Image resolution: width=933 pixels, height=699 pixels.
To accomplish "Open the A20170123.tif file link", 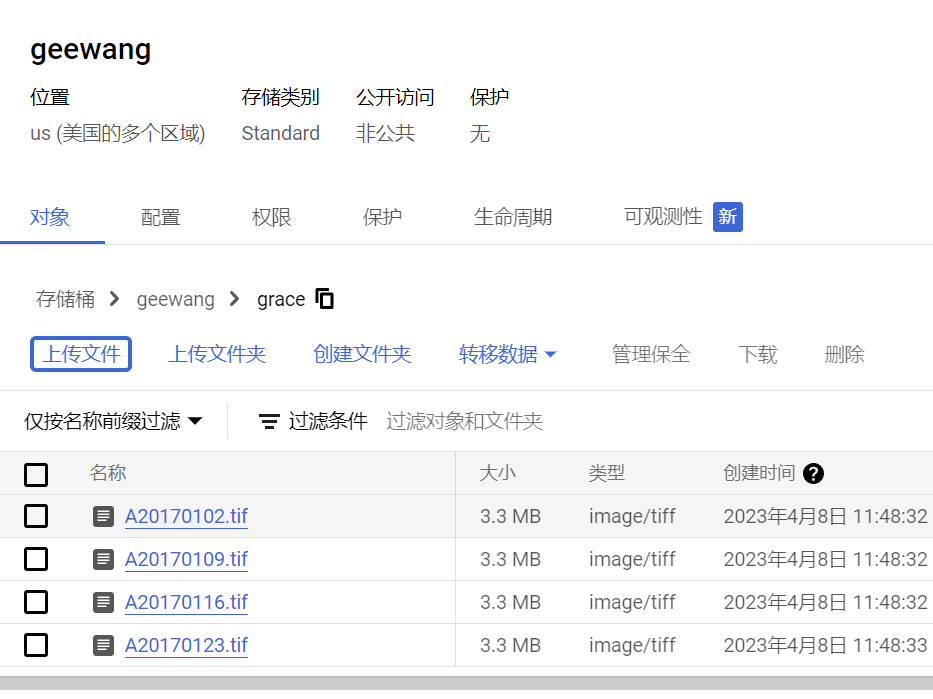I will pyautogui.click(x=186, y=645).
